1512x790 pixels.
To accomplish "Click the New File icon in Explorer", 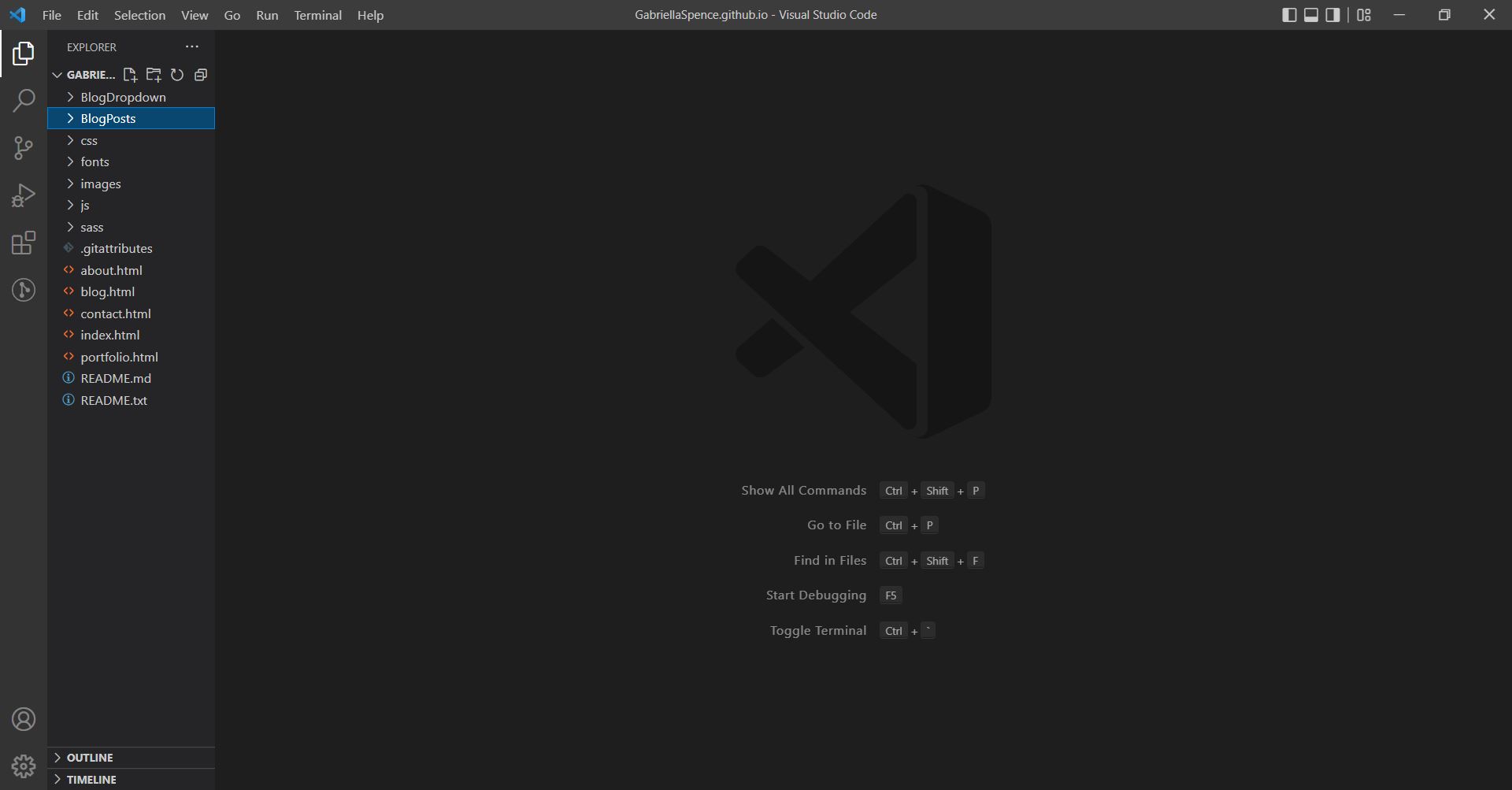I will tap(130, 75).
